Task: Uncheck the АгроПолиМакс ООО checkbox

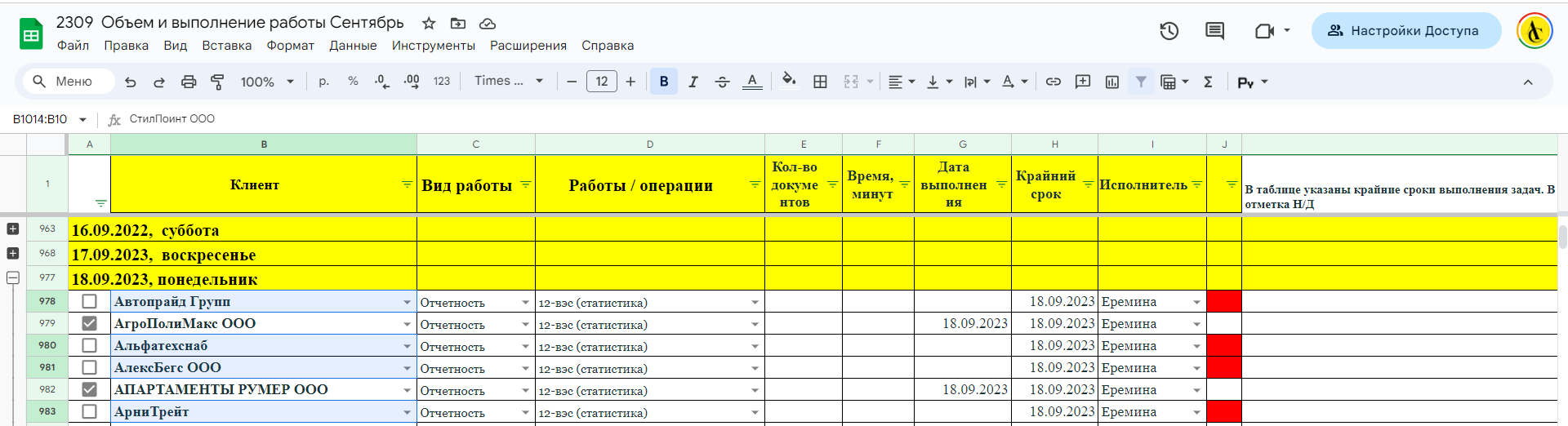Action: point(90,323)
